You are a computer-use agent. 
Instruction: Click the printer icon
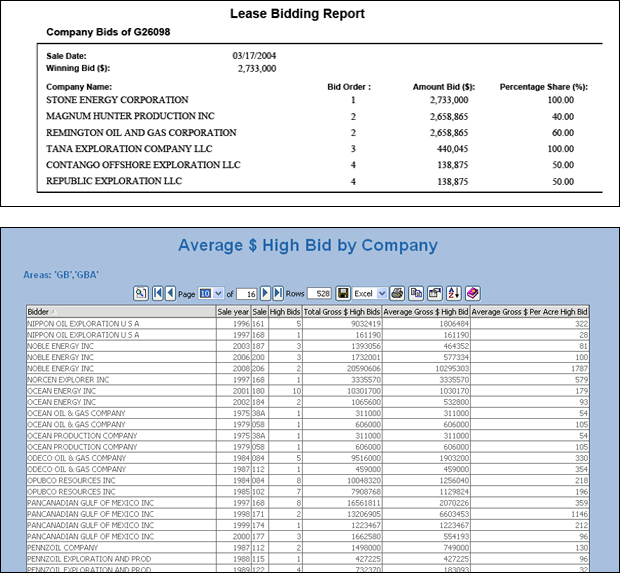click(x=397, y=293)
